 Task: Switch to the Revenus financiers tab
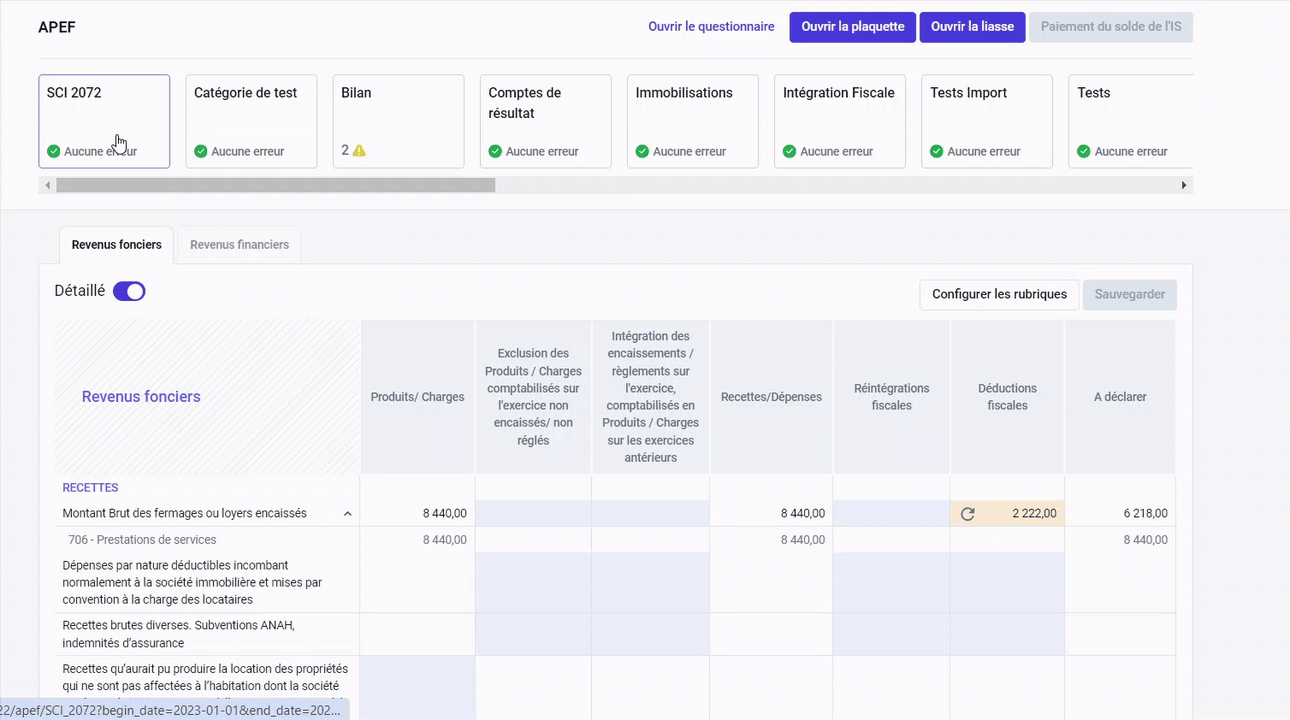[239, 245]
